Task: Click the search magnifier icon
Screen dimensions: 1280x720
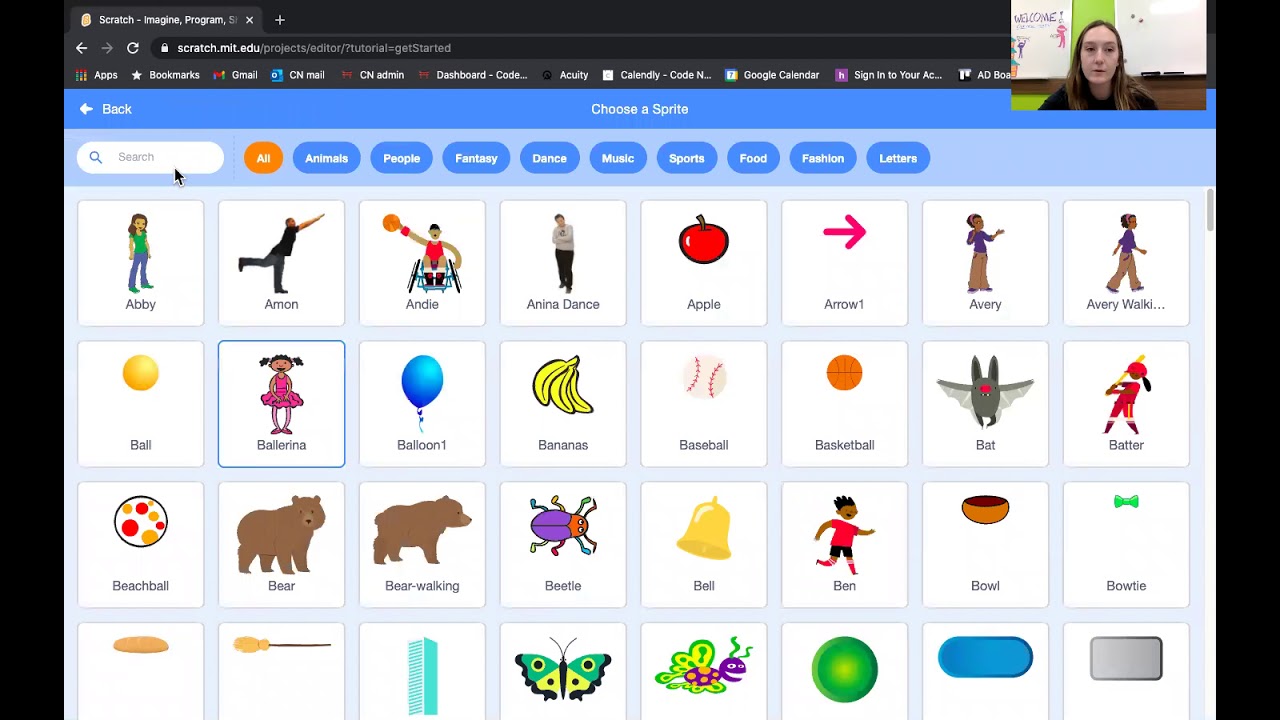Action: 96,157
